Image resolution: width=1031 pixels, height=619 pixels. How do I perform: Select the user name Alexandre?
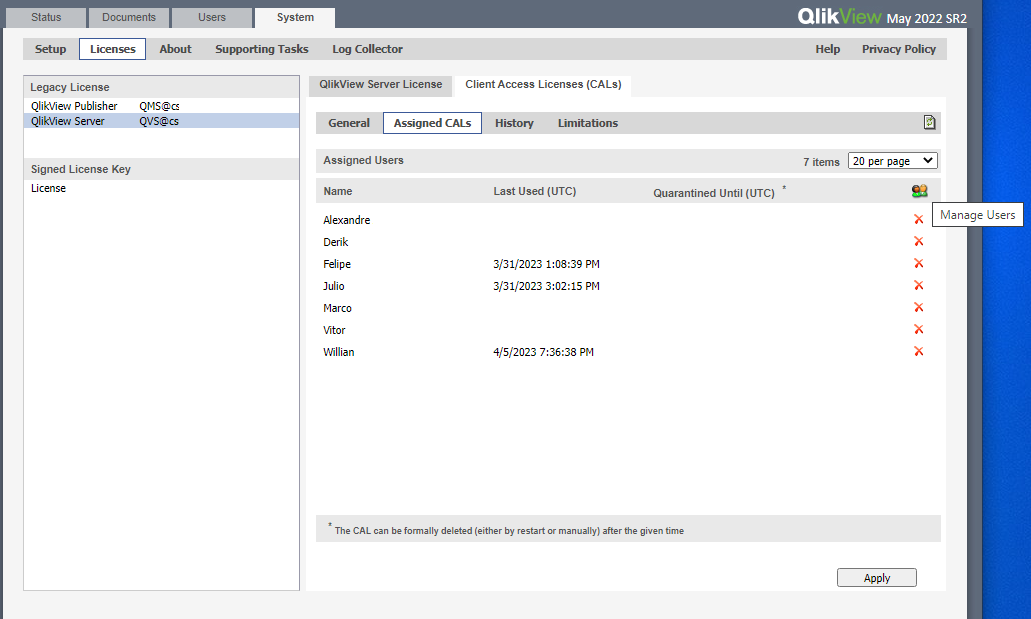point(347,220)
